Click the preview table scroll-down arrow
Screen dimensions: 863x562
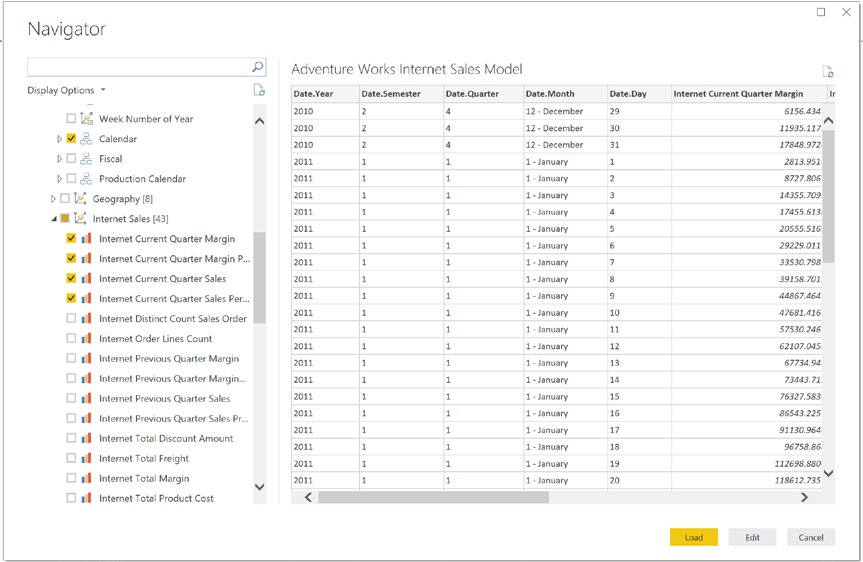(828, 473)
